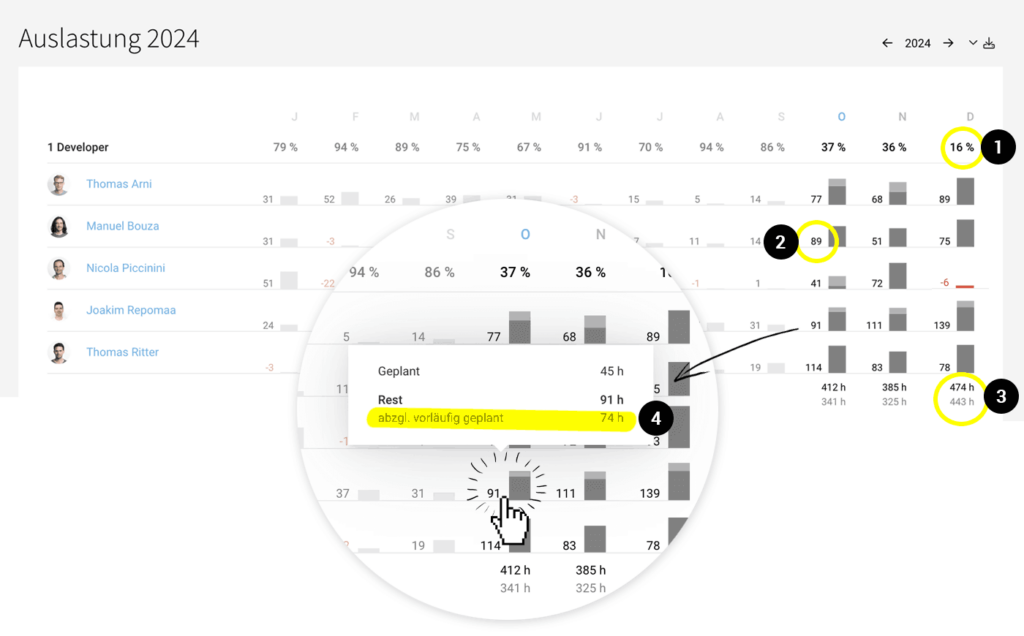Select the December column header 'D'
The width and height of the screenshot is (1024, 636).
[970, 117]
